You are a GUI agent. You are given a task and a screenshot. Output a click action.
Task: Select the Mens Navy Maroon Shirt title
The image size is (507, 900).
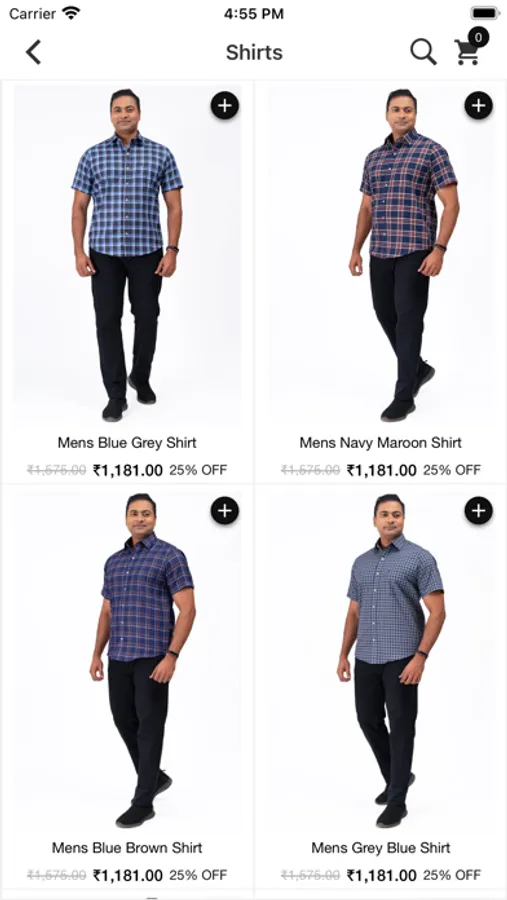[x=381, y=443]
